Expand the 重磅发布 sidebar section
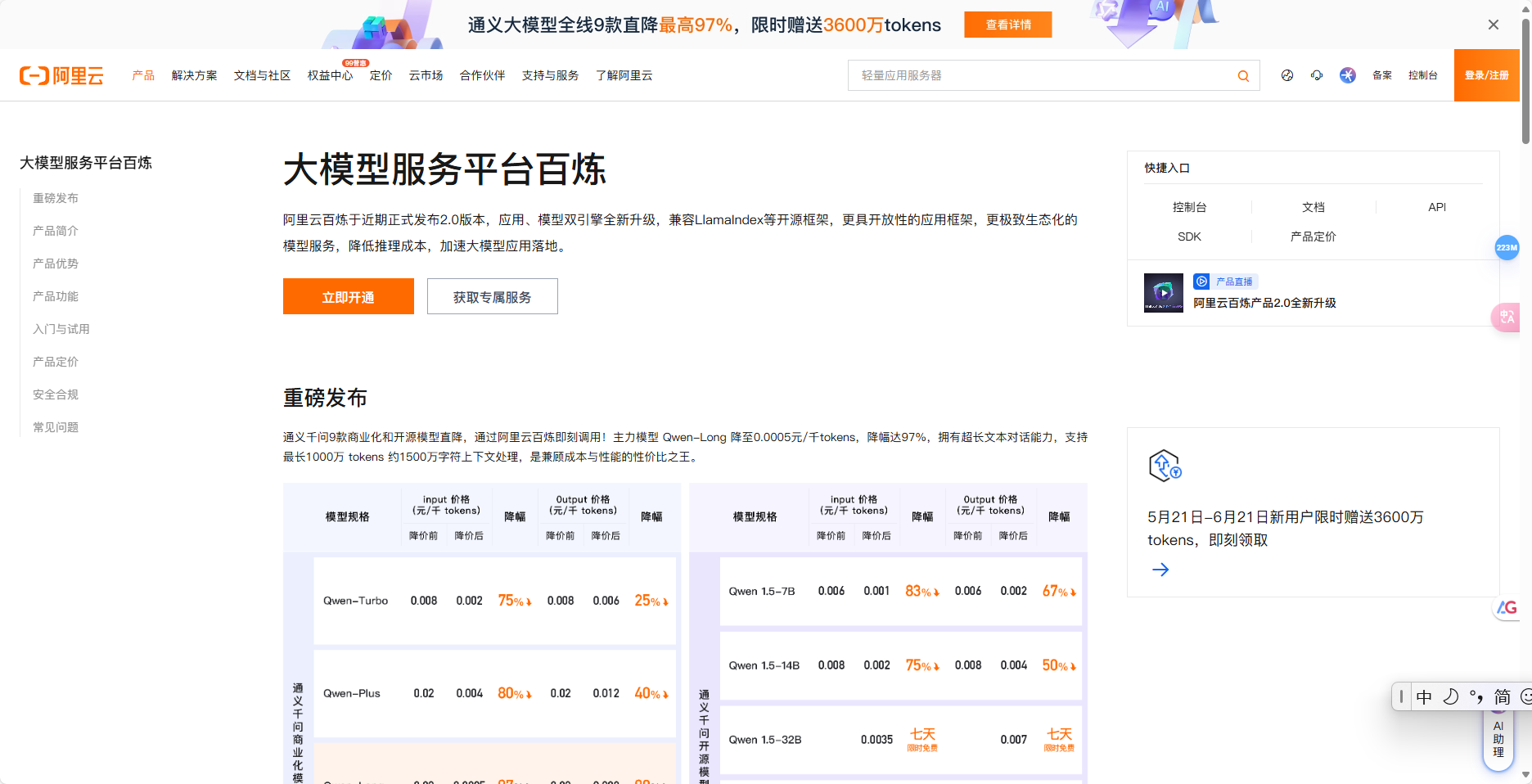Viewport: 1532px width, 784px height. (55, 197)
